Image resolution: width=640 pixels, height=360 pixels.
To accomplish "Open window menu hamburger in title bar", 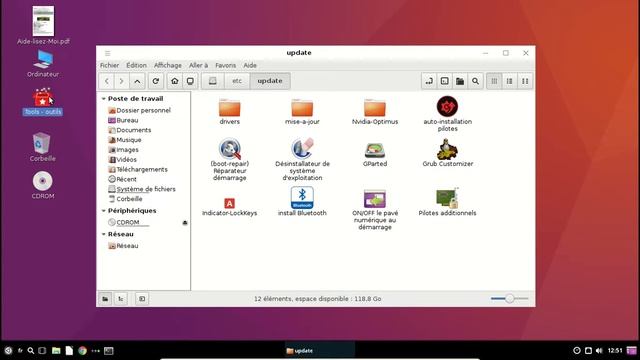I will [107, 53].
